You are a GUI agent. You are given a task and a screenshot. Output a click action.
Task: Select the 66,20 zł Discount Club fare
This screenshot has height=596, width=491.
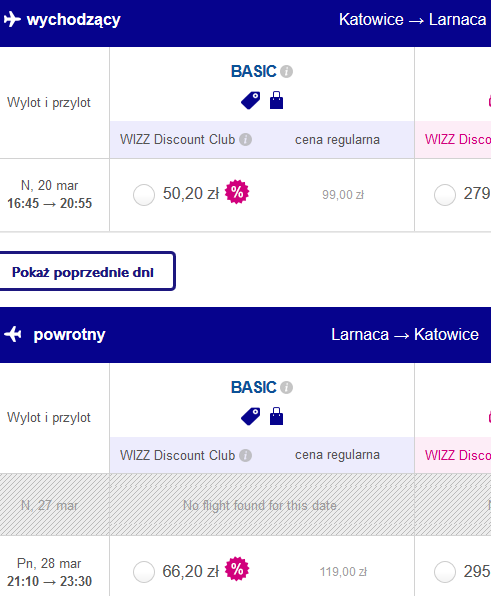click(144, 572)
